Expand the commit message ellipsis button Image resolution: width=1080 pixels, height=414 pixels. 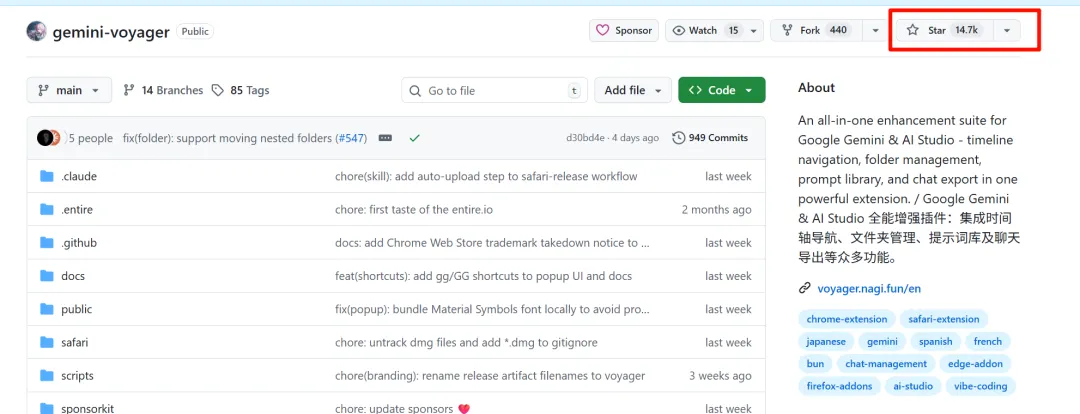(386, 138)
